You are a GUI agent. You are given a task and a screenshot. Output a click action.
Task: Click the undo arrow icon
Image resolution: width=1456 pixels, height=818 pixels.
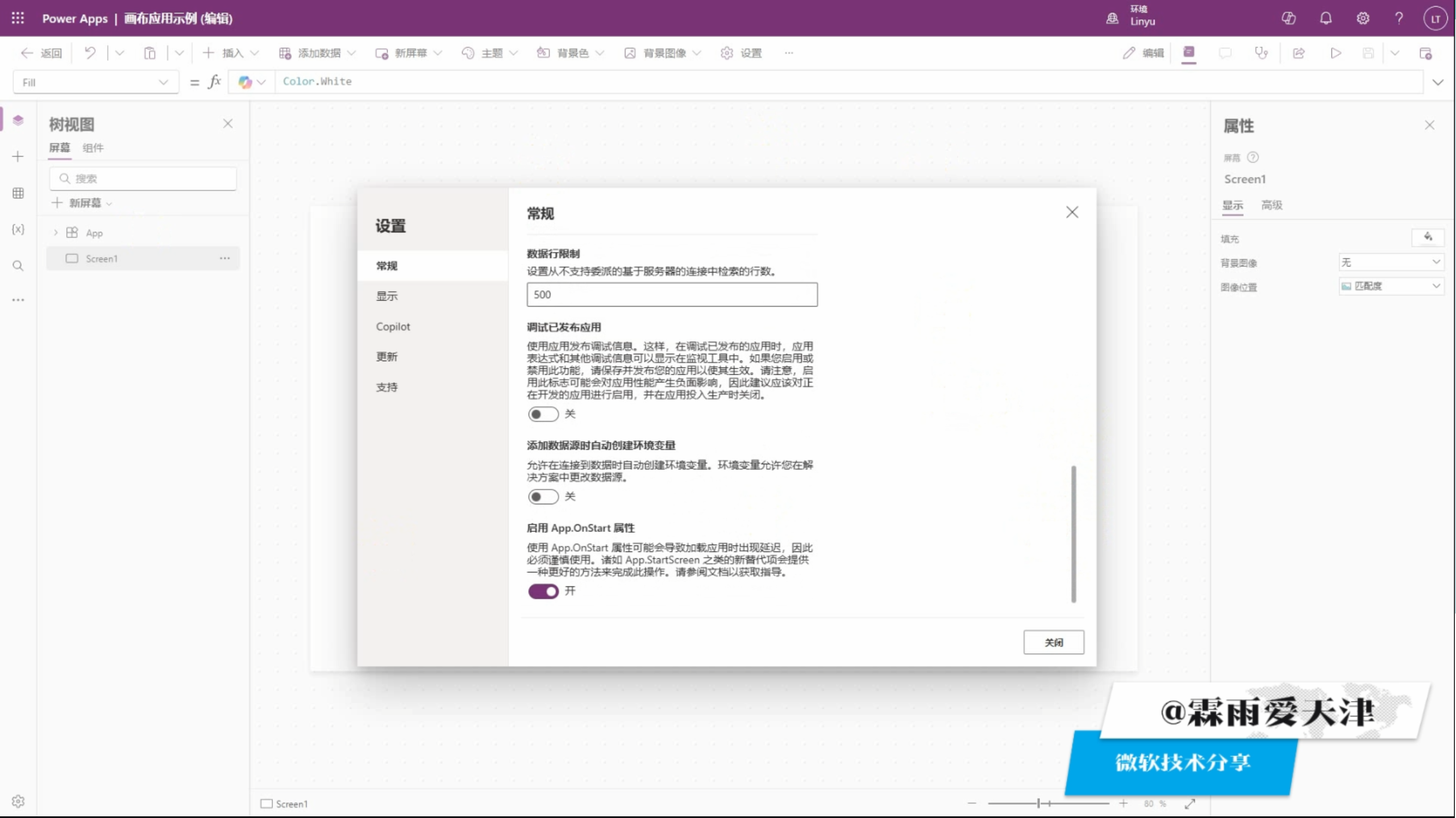pos(90,53)
